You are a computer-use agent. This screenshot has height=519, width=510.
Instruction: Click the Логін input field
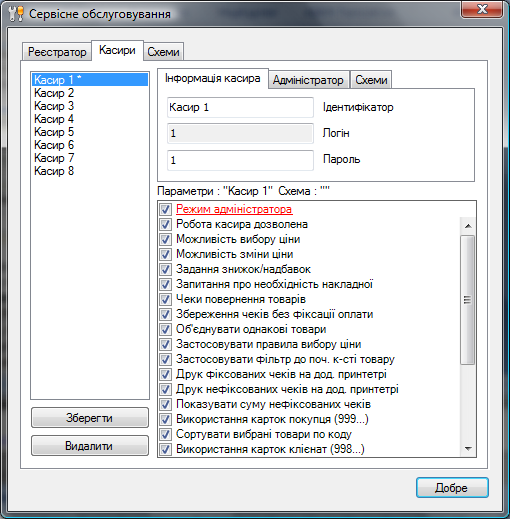(x=240, y=133)
